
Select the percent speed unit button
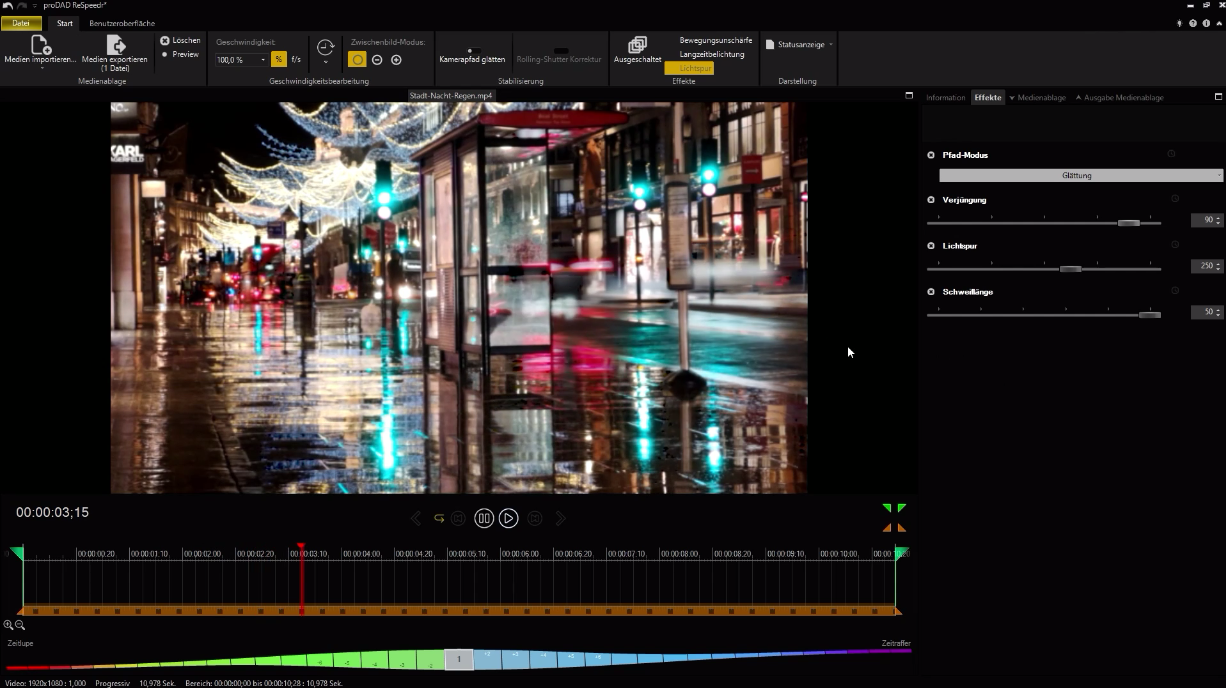click(x=279, y=60)
